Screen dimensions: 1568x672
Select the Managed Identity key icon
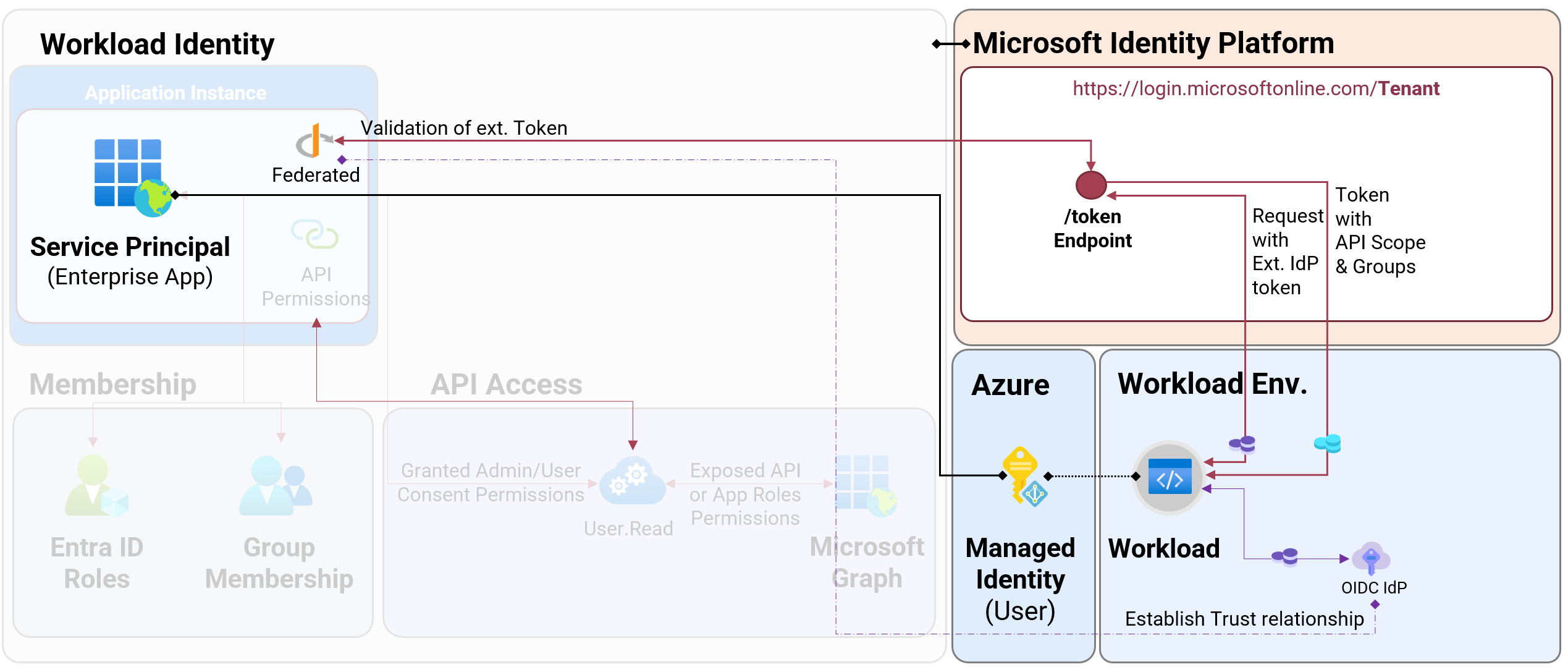[x=1024, y=476]
